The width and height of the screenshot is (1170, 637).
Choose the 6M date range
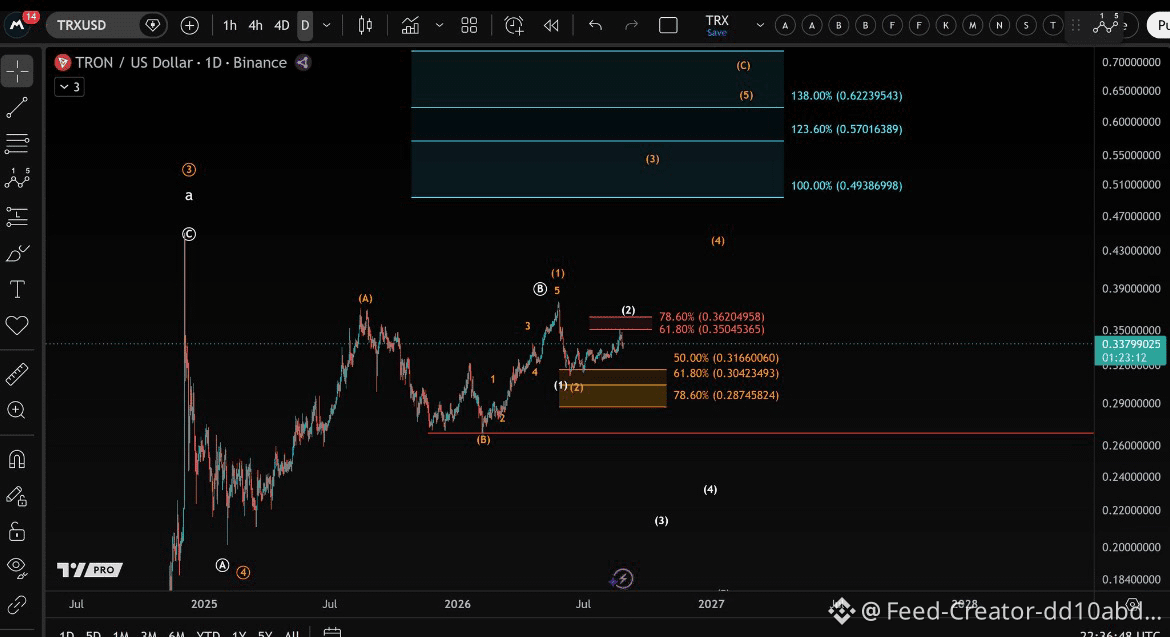pyautogui.click(x=176, y=634)
